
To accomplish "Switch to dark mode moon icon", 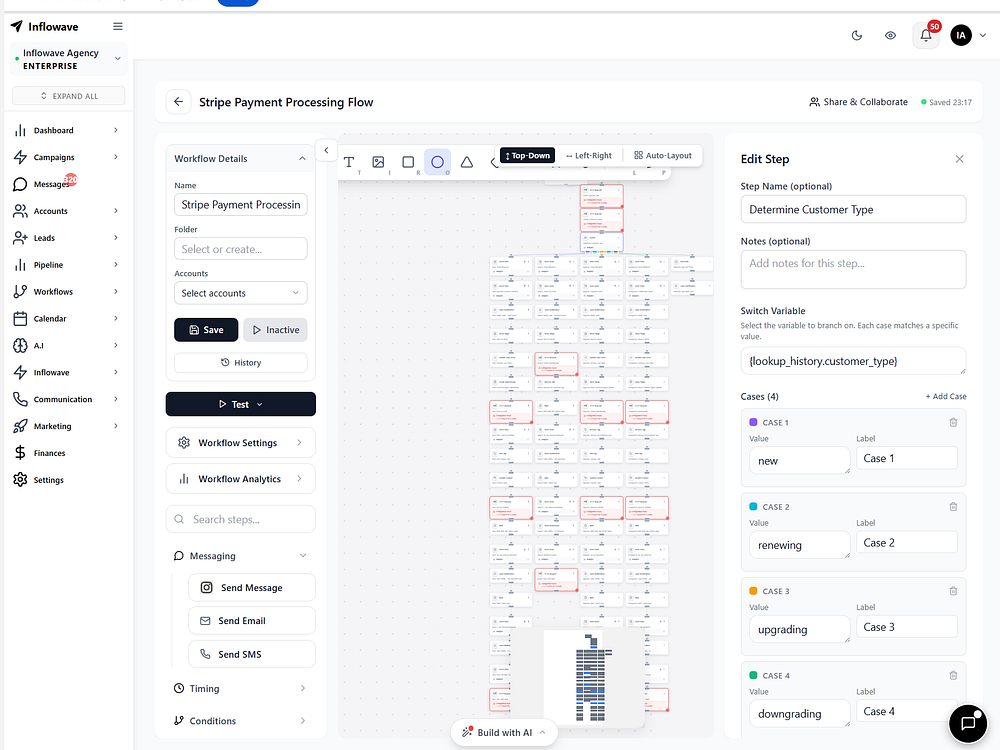I will 857,36.
